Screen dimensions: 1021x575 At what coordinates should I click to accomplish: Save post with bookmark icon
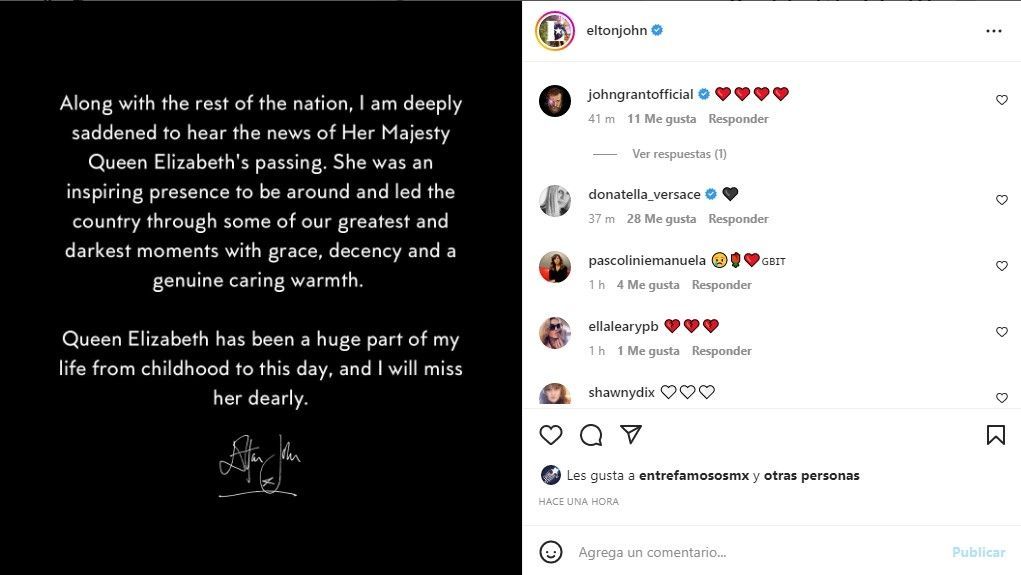tap(995, 435)
